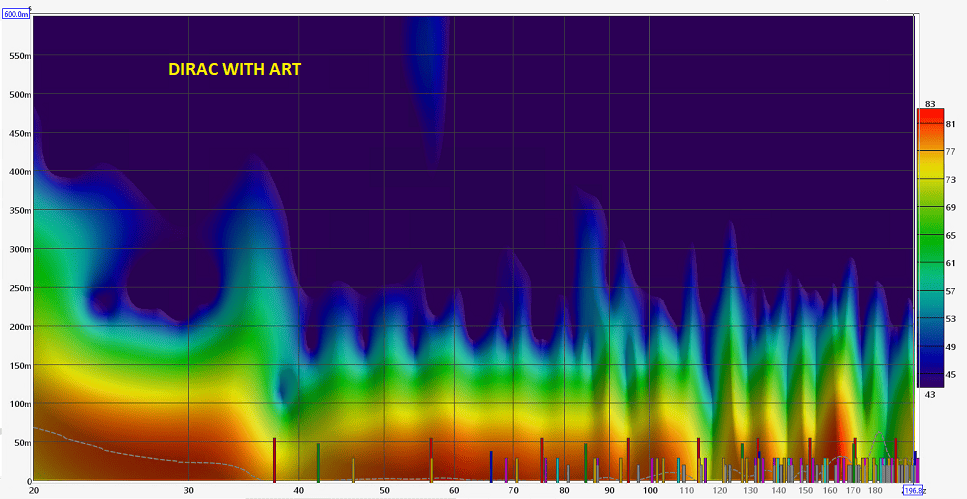Click the 150m time axis label
The image size is (967, 499).
point(20,365)
